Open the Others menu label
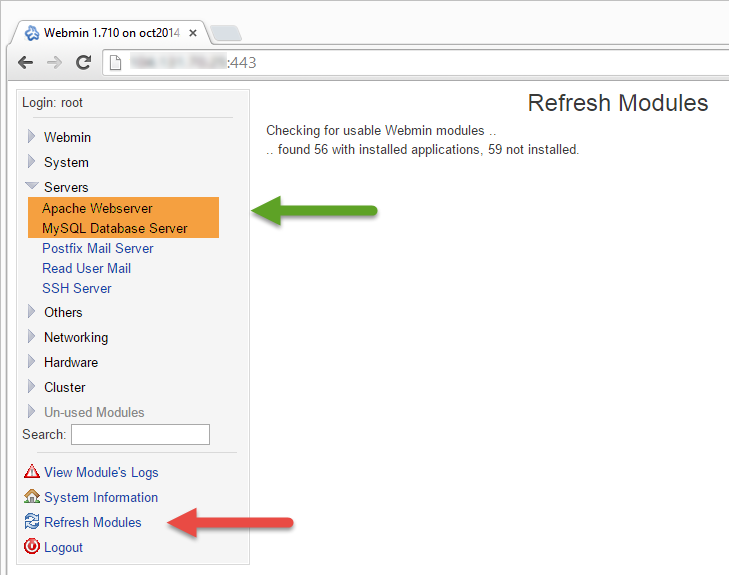Image resolution: width=729 pixels, height=575 pixels. 63,312
